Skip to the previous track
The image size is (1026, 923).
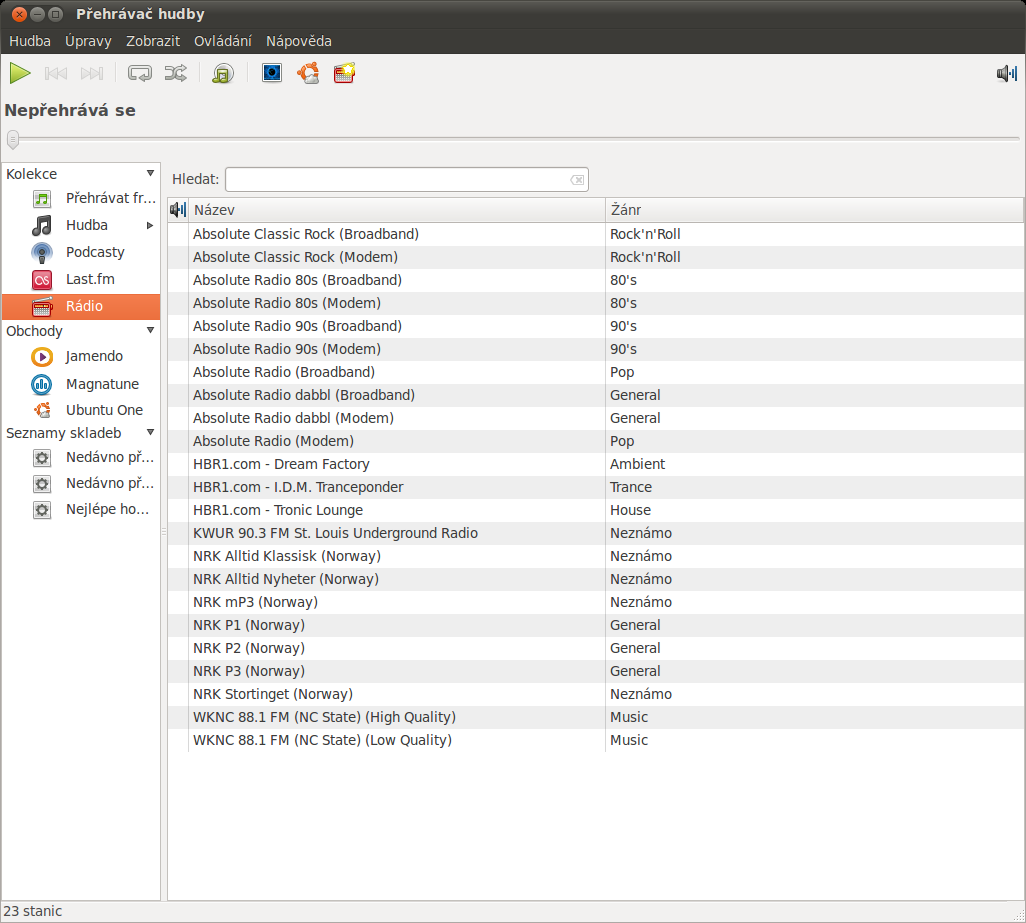tap(56, 73)
